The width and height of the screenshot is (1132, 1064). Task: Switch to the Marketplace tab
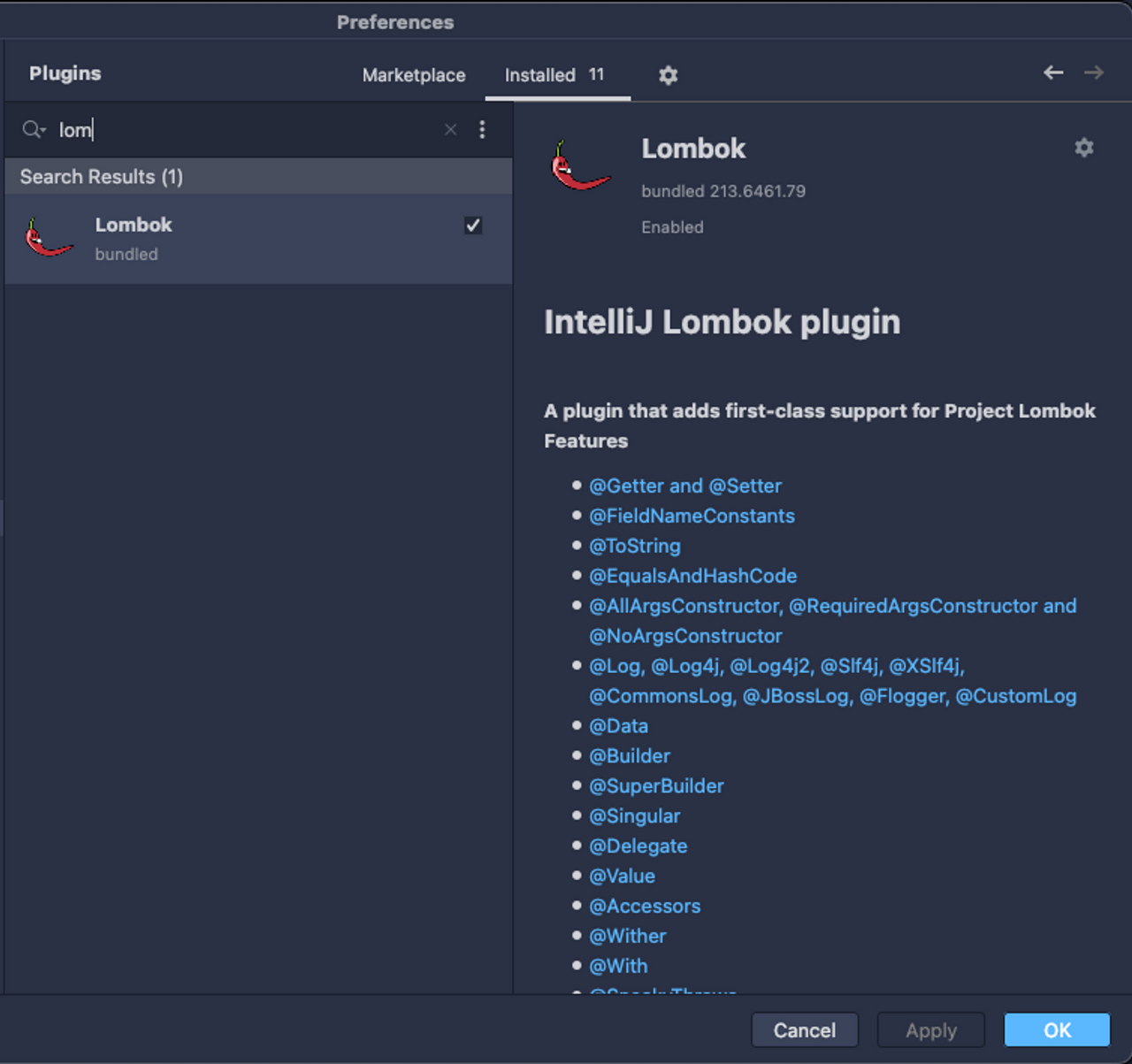pyautogui.click(x=414, y=75)
